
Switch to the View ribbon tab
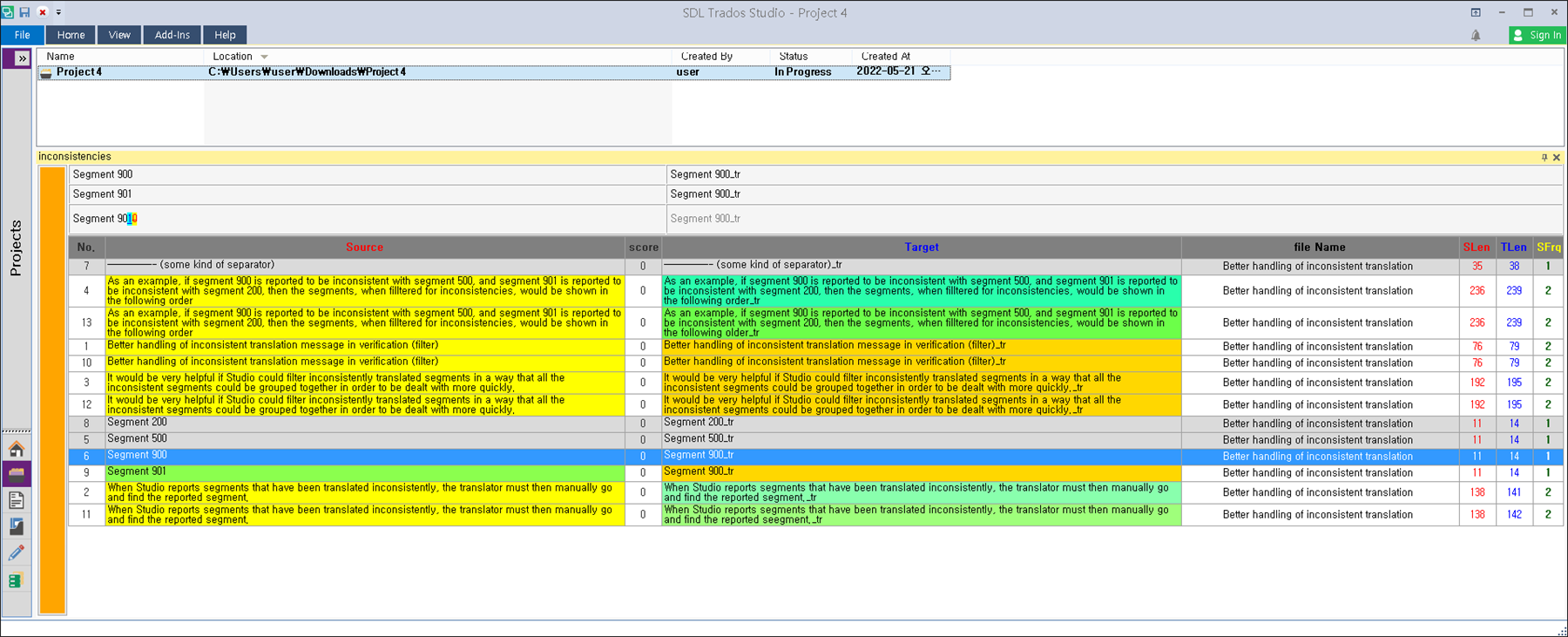pos(119,35)
